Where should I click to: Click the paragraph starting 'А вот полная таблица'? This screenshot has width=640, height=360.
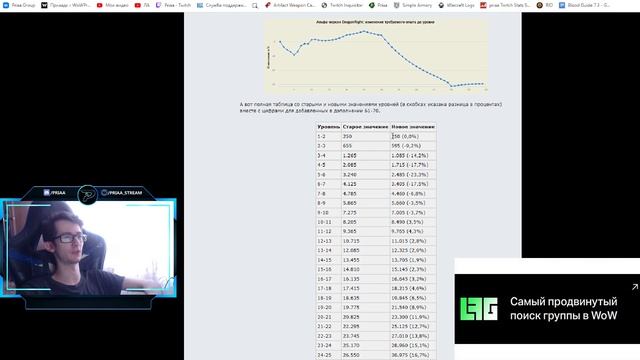(371, 107)
